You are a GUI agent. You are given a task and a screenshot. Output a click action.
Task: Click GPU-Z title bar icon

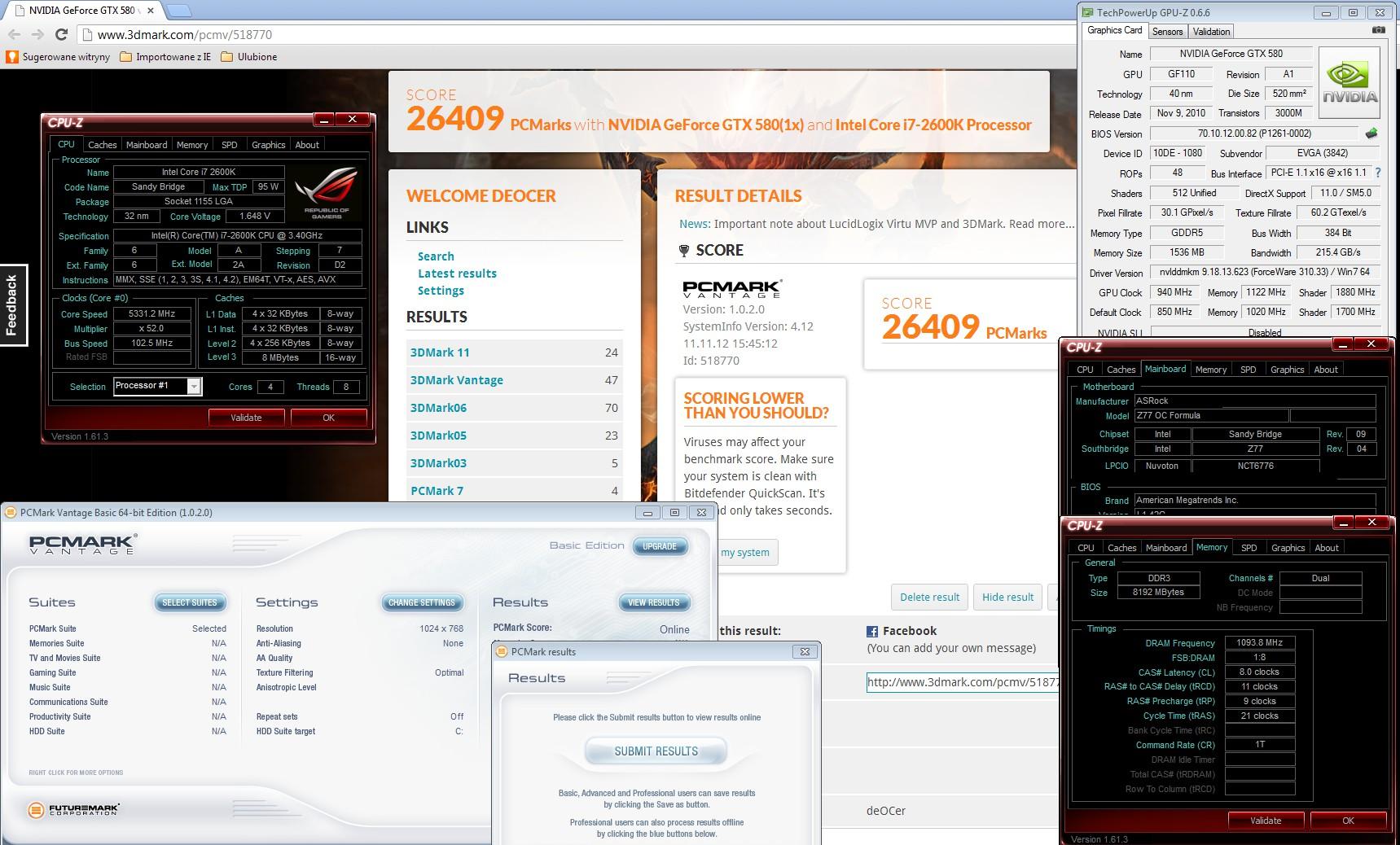pos(1088,12)
